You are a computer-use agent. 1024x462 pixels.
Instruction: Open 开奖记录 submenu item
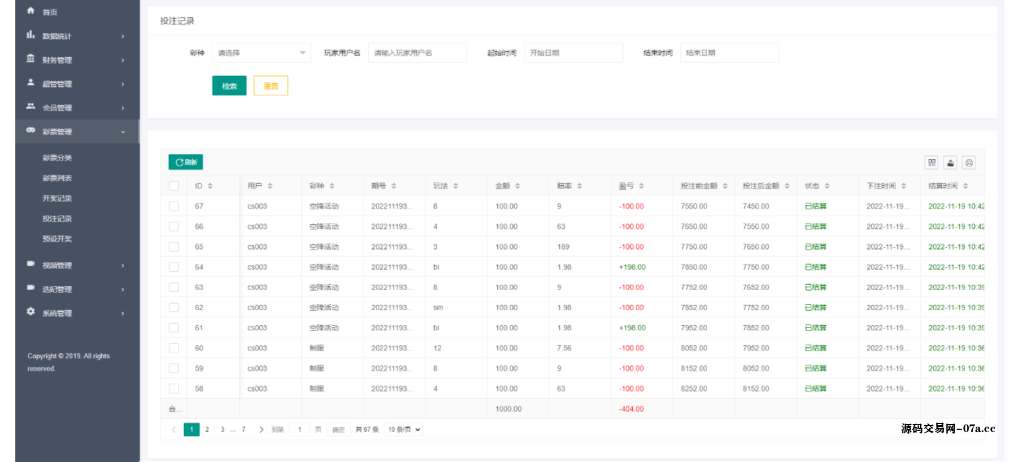57,199
